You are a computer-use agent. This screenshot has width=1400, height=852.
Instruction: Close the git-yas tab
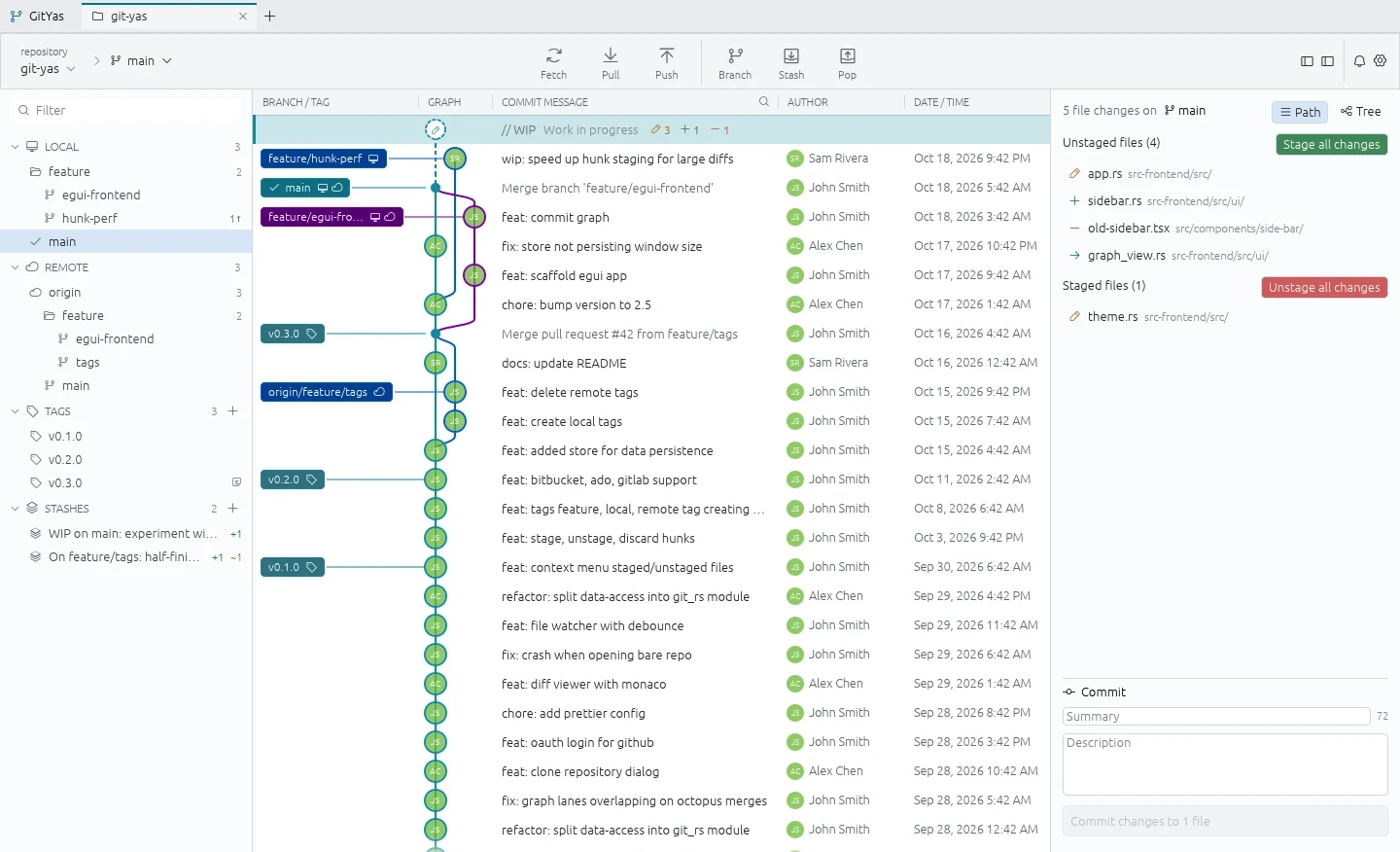coord(243,17)
